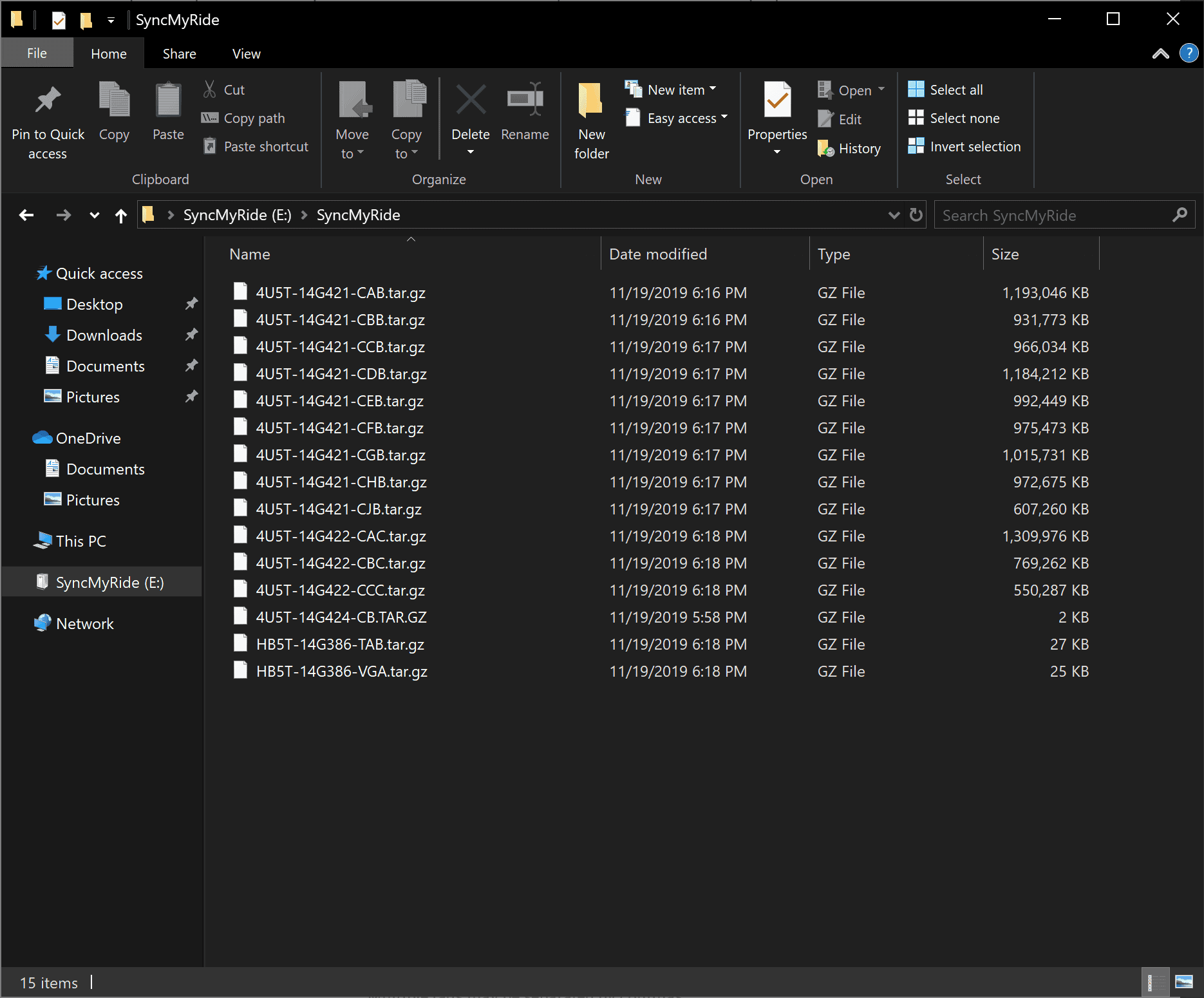Sort by the Size column header
The height and width of the screenshot is (998, 1204).
click(1005, 254)
